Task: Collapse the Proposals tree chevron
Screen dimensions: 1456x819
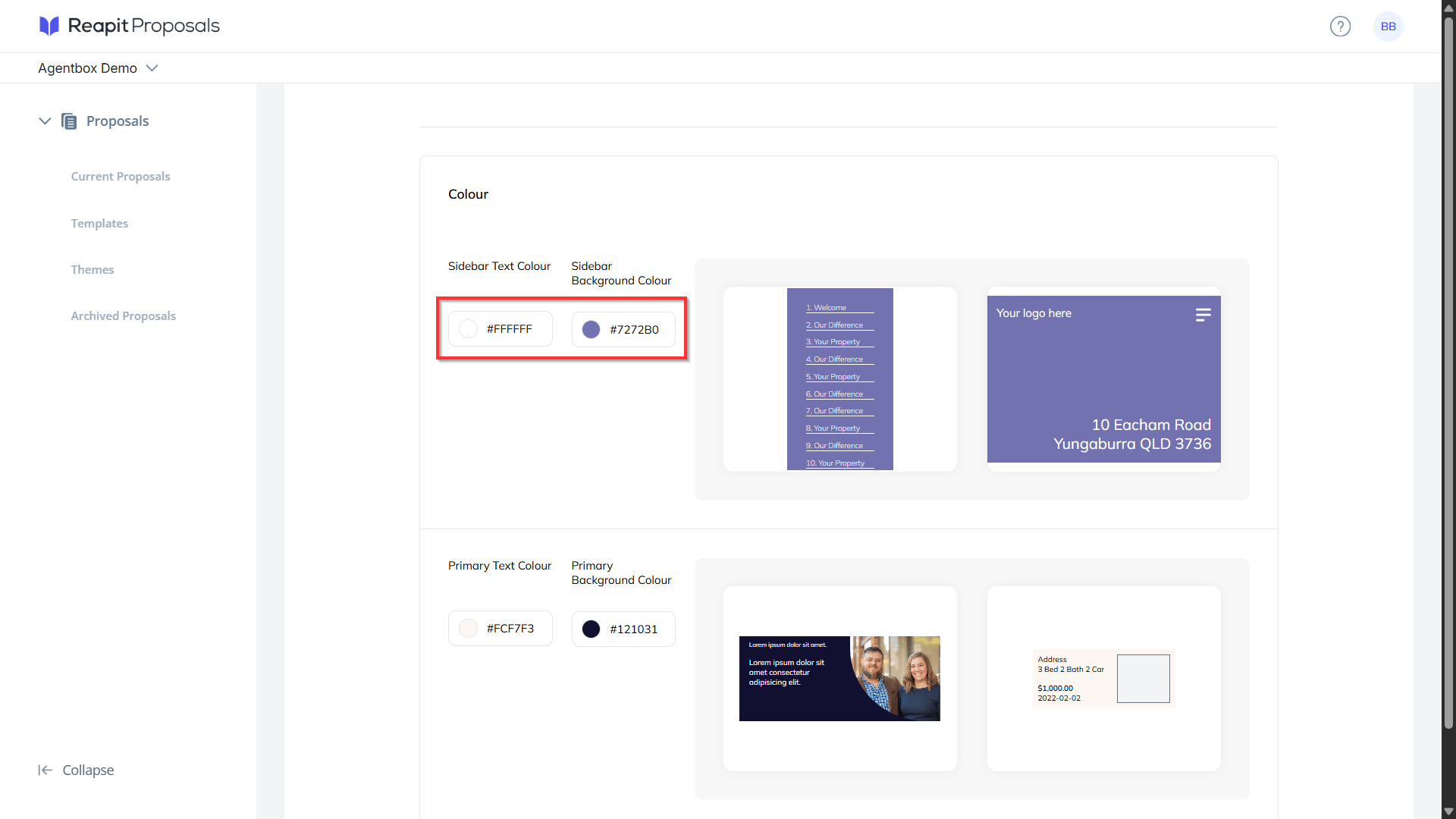Action: click(45, 121)
